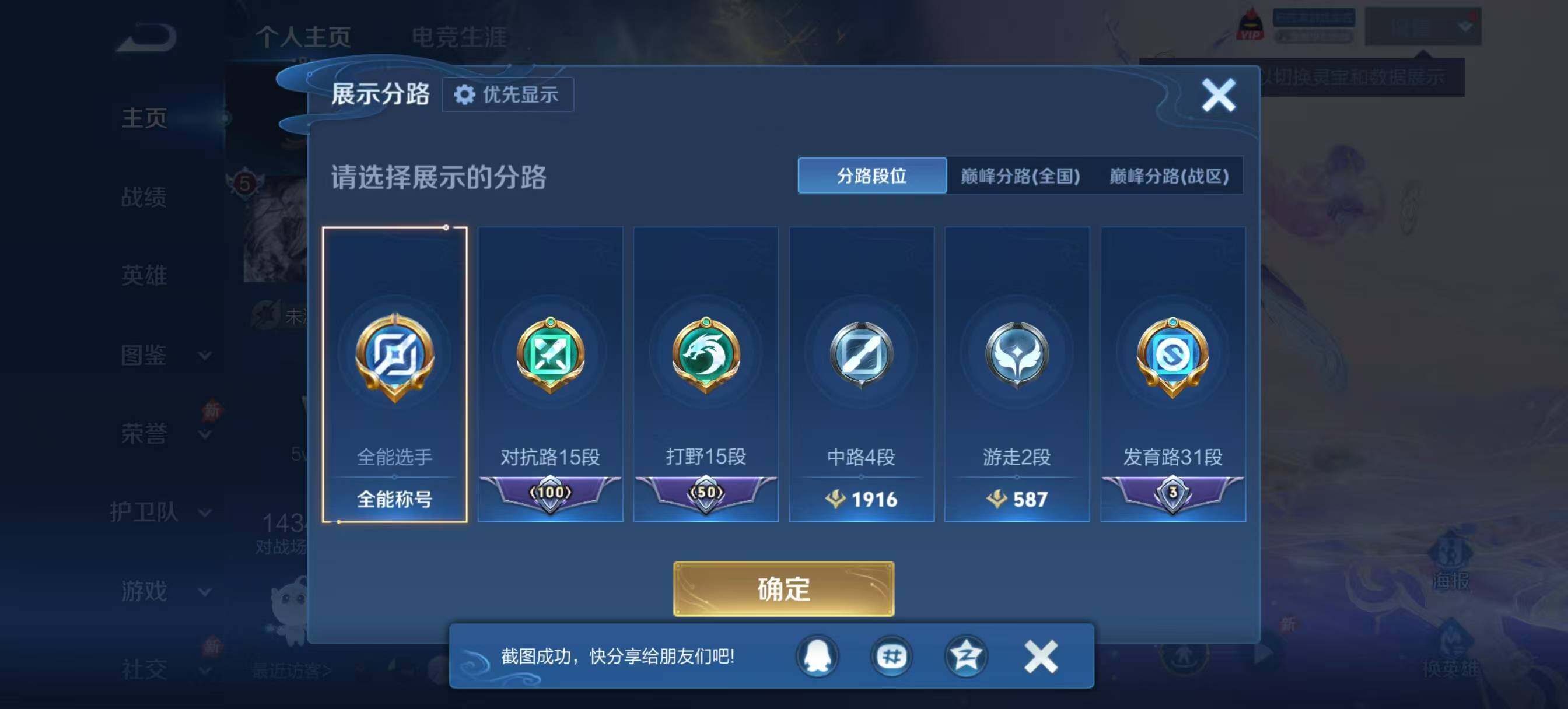
Task: Share screenshot to the hashtag community icon
Action: coord(892,656)
